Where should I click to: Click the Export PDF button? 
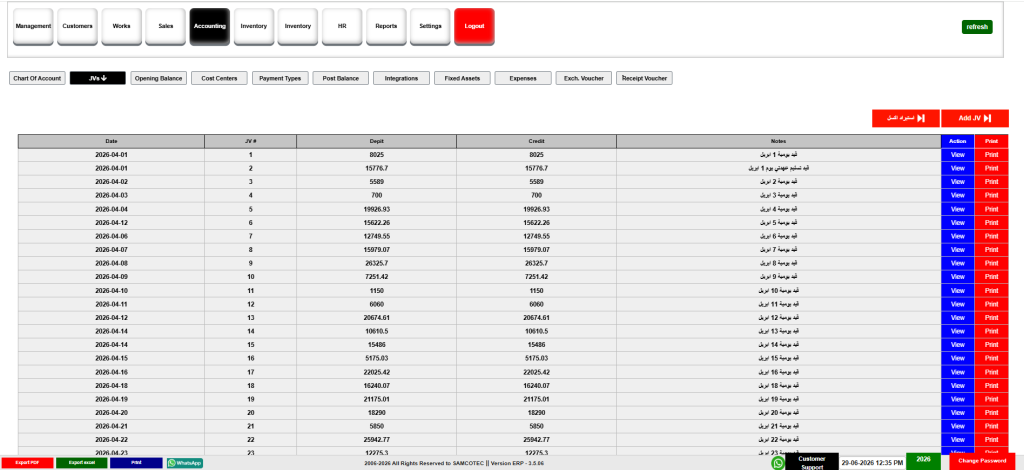coord(27,463)
